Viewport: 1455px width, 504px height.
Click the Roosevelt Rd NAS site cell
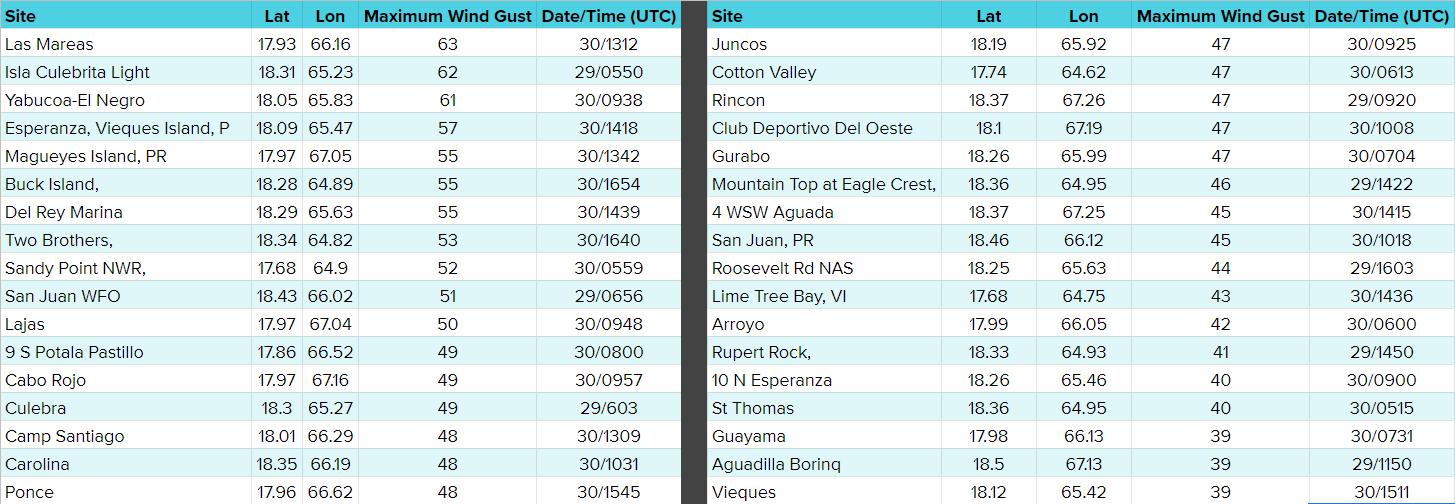pos(783,268)
